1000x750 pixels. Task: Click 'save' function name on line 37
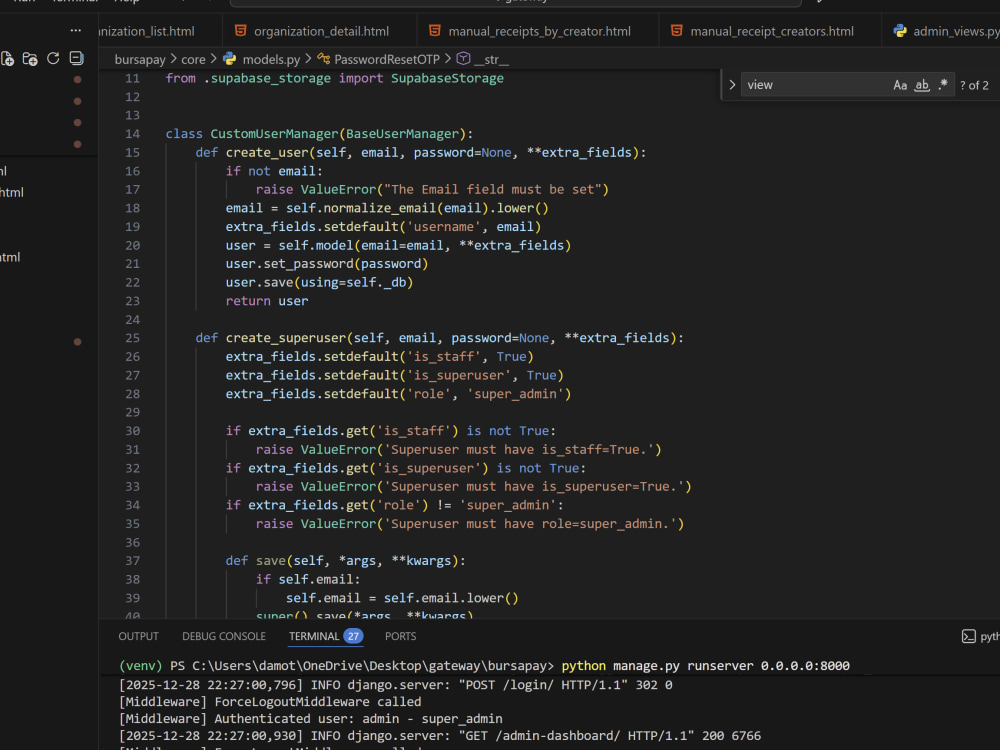pyautogui.click(x=270, y=561)
